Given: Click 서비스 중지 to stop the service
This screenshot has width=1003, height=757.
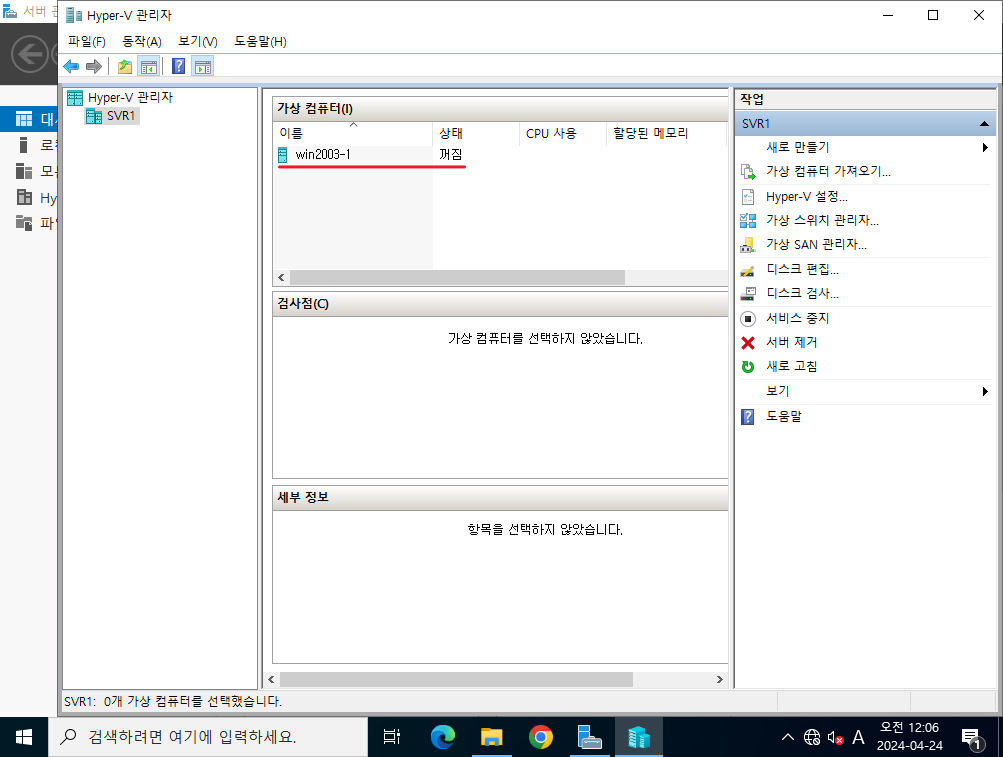Looking at the screenshot, I should [797, 318].
